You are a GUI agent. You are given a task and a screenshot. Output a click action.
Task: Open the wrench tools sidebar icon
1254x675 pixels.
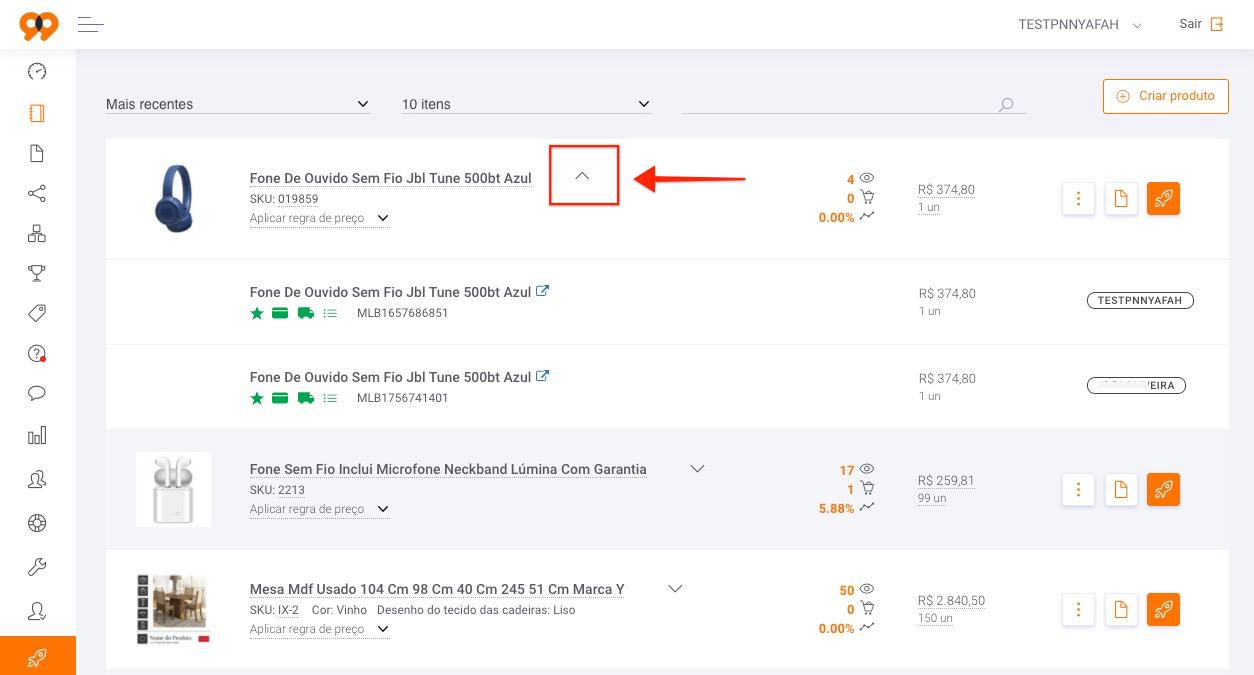(37, 567)
